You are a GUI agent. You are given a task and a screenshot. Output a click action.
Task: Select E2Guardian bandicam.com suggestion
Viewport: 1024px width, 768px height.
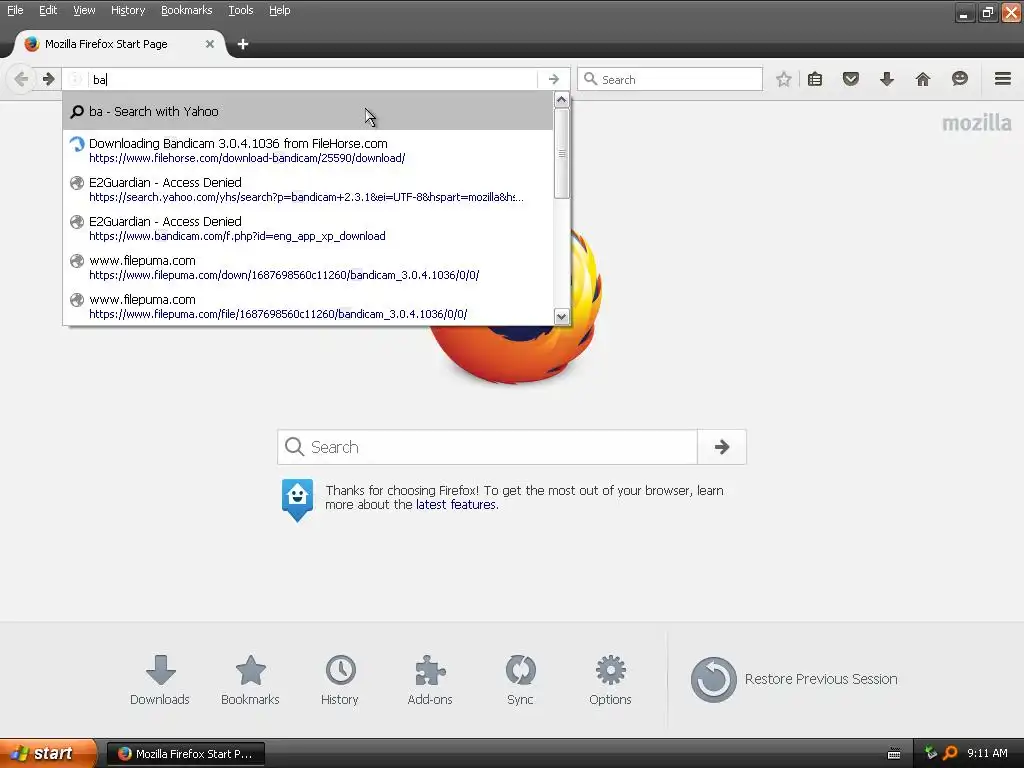pos(308,229)
